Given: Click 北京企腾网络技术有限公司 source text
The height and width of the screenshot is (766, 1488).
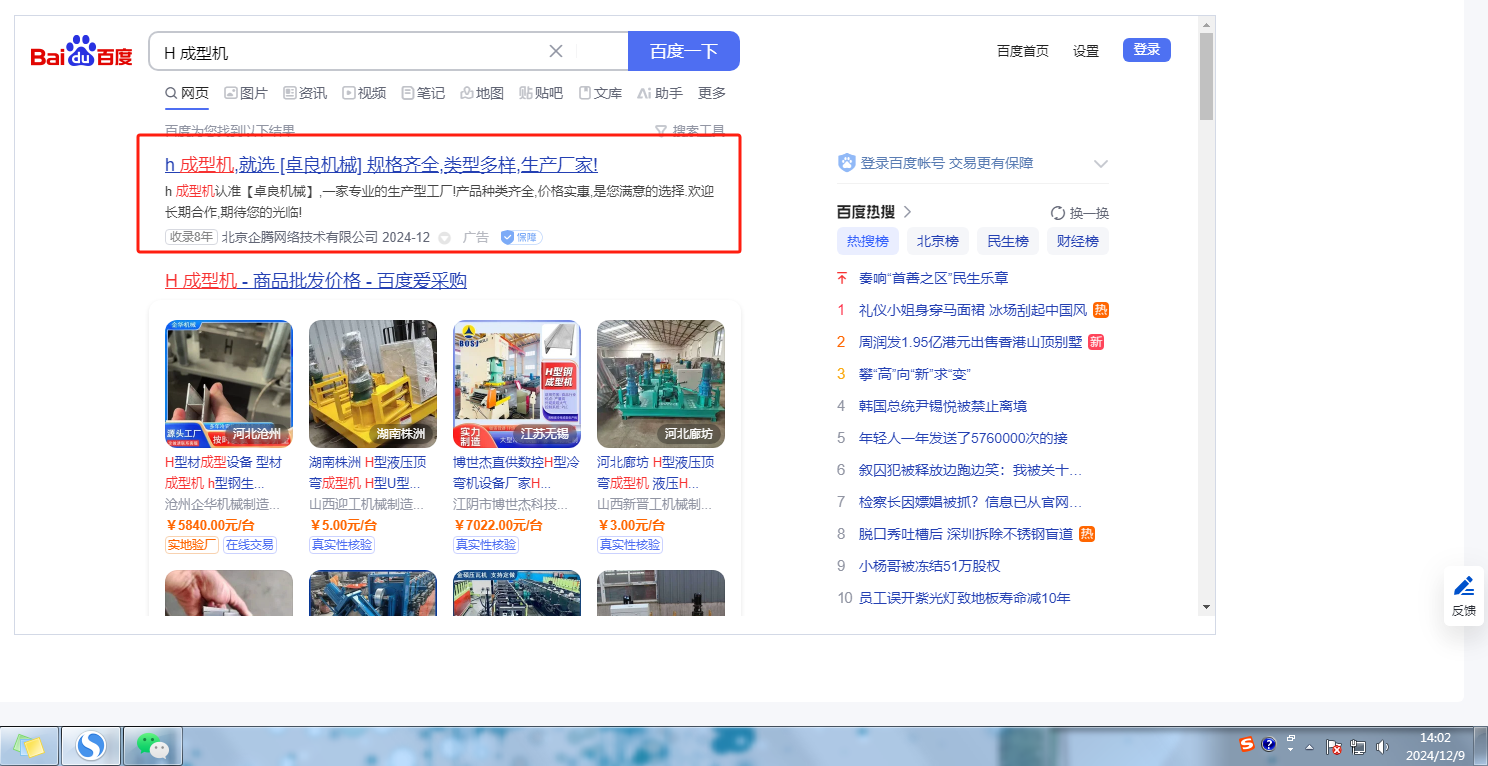Looking at the screenshot, I should 300,237.
